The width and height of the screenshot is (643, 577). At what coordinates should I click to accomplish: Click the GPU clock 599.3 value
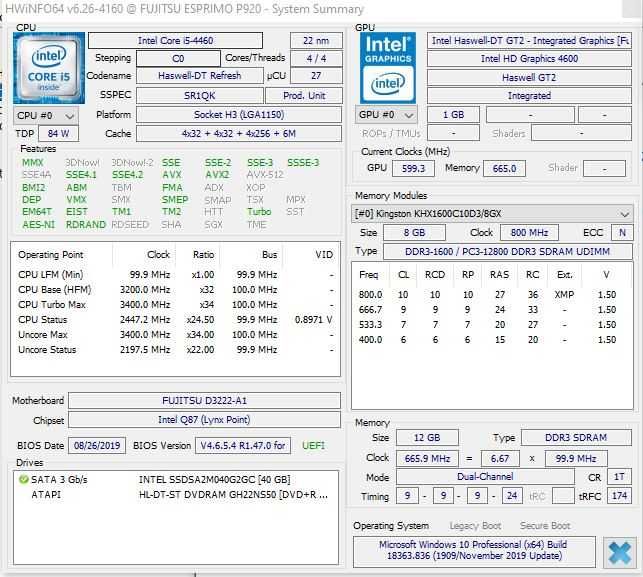point(413,169)
